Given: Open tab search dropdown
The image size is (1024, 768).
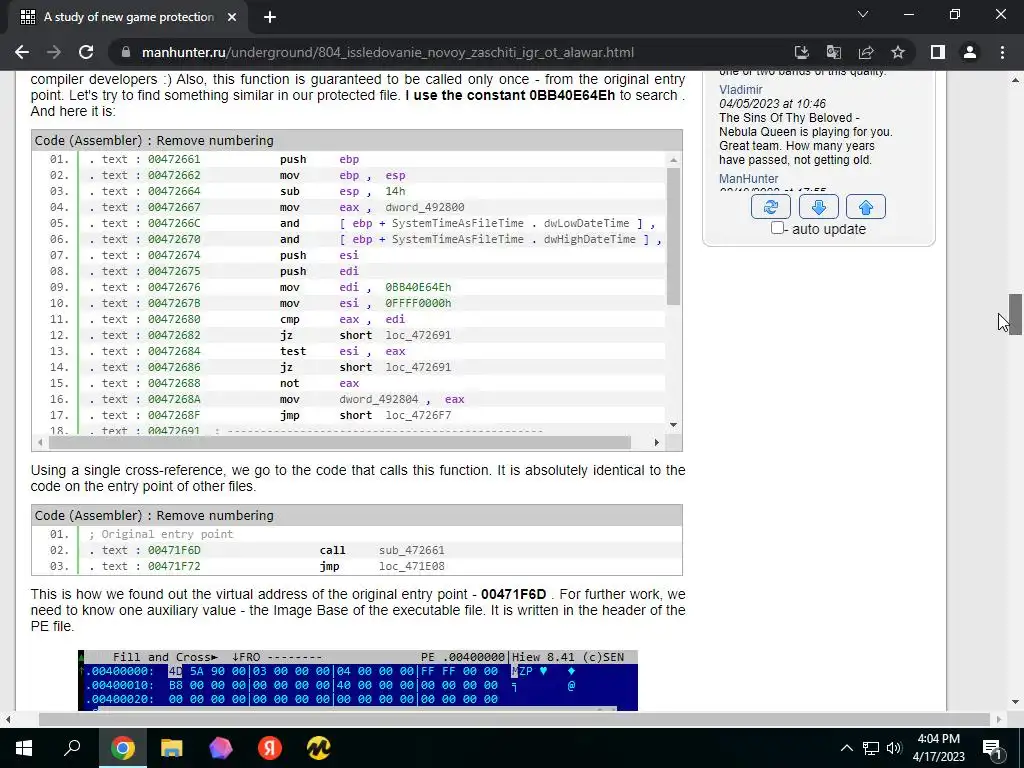Looking at the screenshot, I should tap(863, 14).
